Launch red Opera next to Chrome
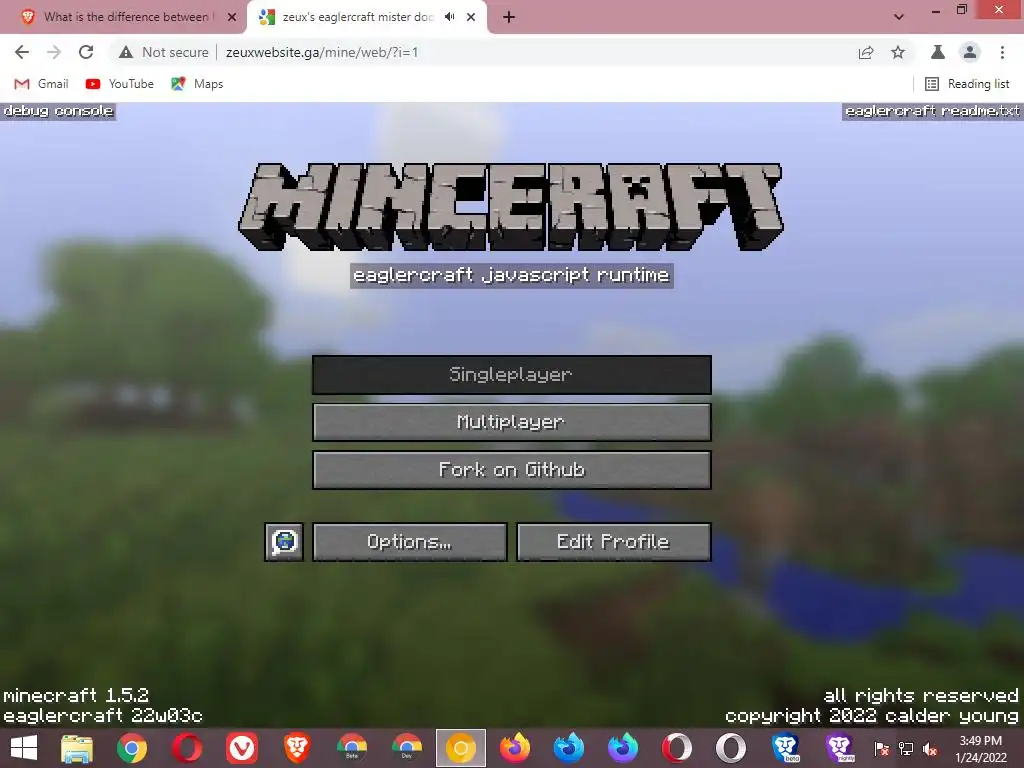1024x768 pixels. pos(187,748)
